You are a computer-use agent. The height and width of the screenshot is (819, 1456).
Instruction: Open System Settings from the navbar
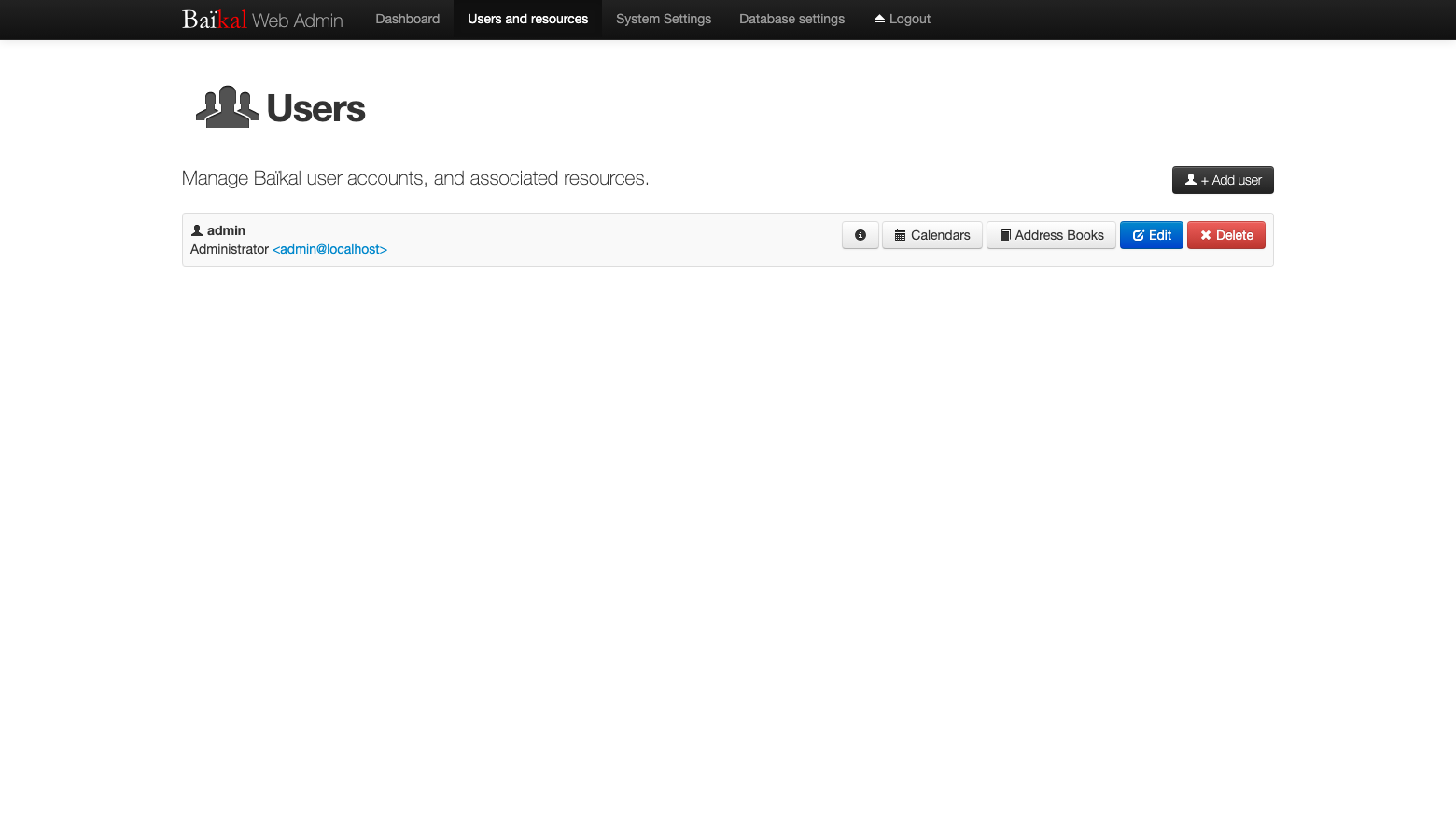tap(664, 19)
